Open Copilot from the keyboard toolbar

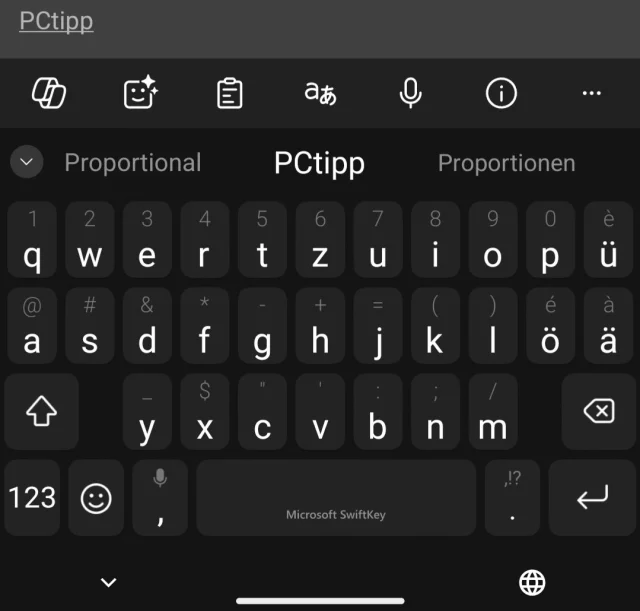(x=49, y=93)
